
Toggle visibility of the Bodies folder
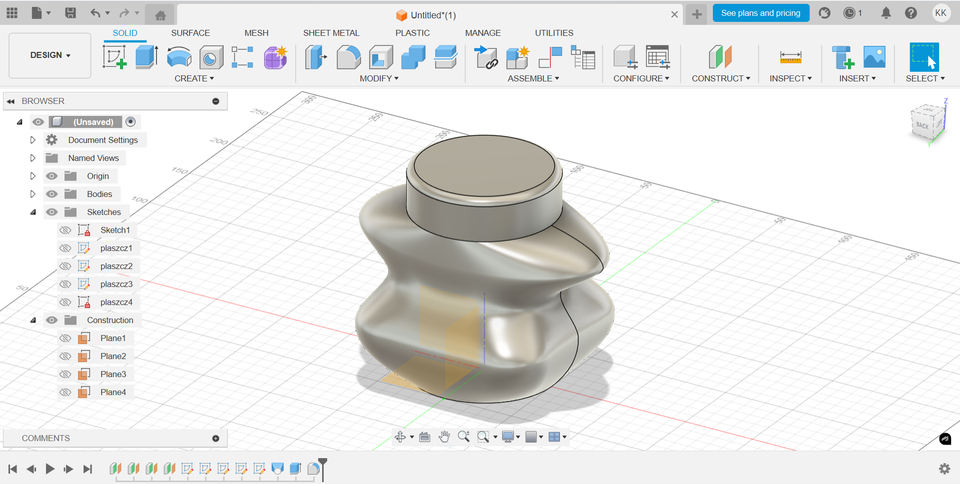(x=52, y=194)
